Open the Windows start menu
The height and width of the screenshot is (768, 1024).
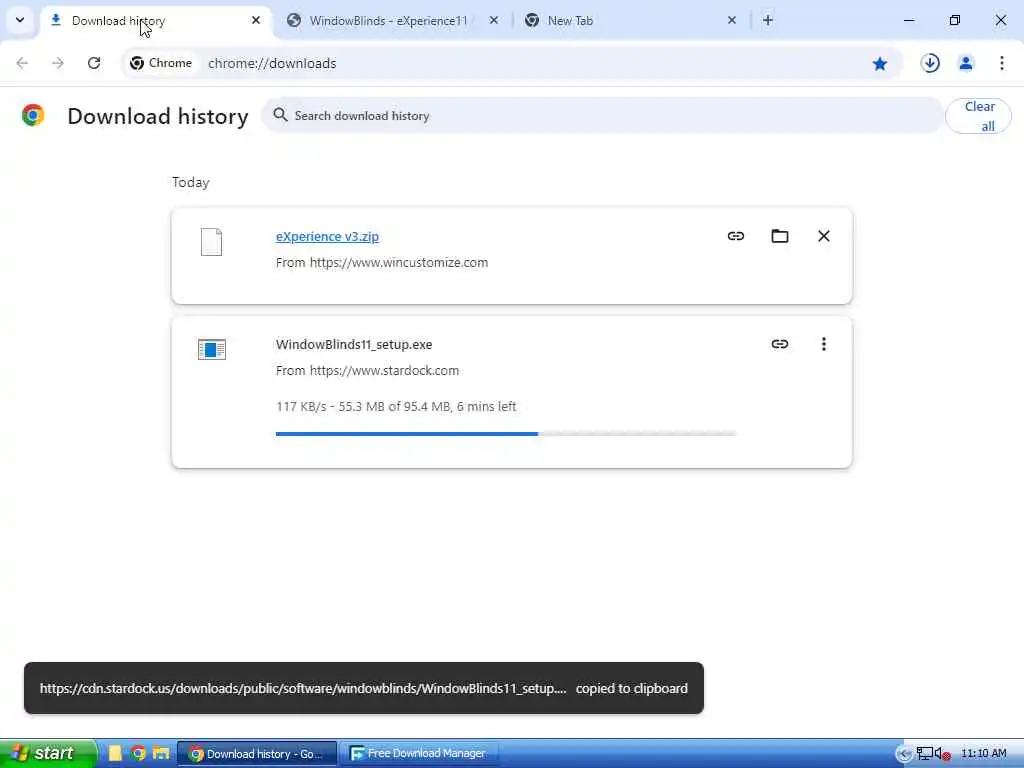pos(48,753)
